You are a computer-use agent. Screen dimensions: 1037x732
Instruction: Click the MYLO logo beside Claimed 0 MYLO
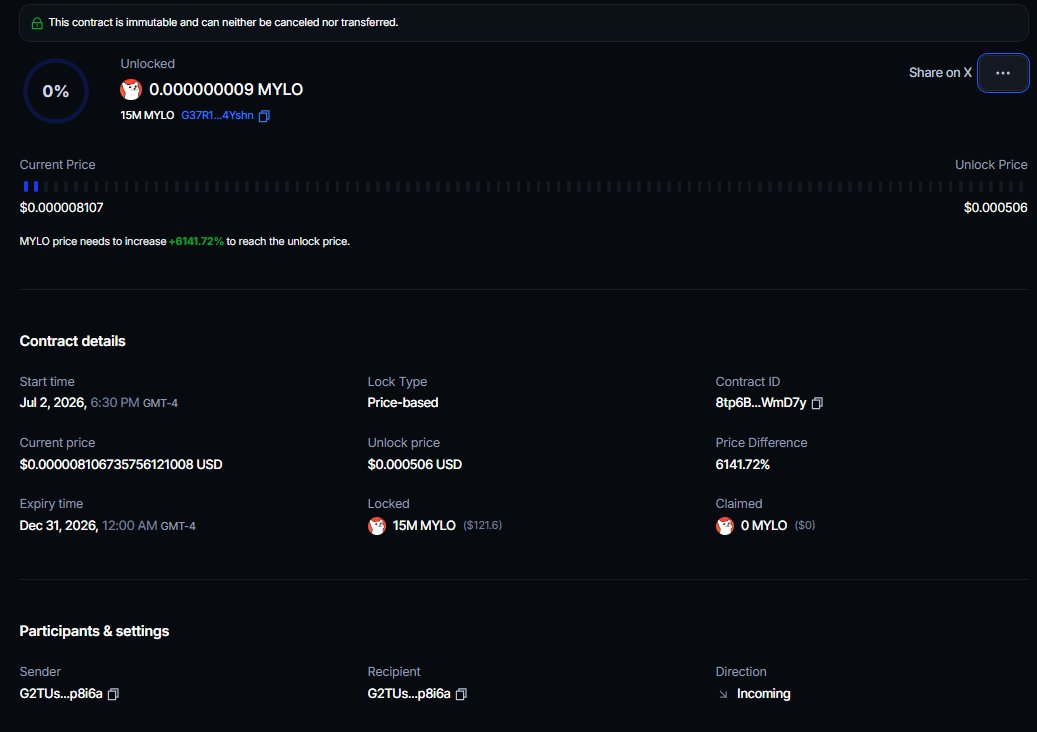(x=725, y=526)
